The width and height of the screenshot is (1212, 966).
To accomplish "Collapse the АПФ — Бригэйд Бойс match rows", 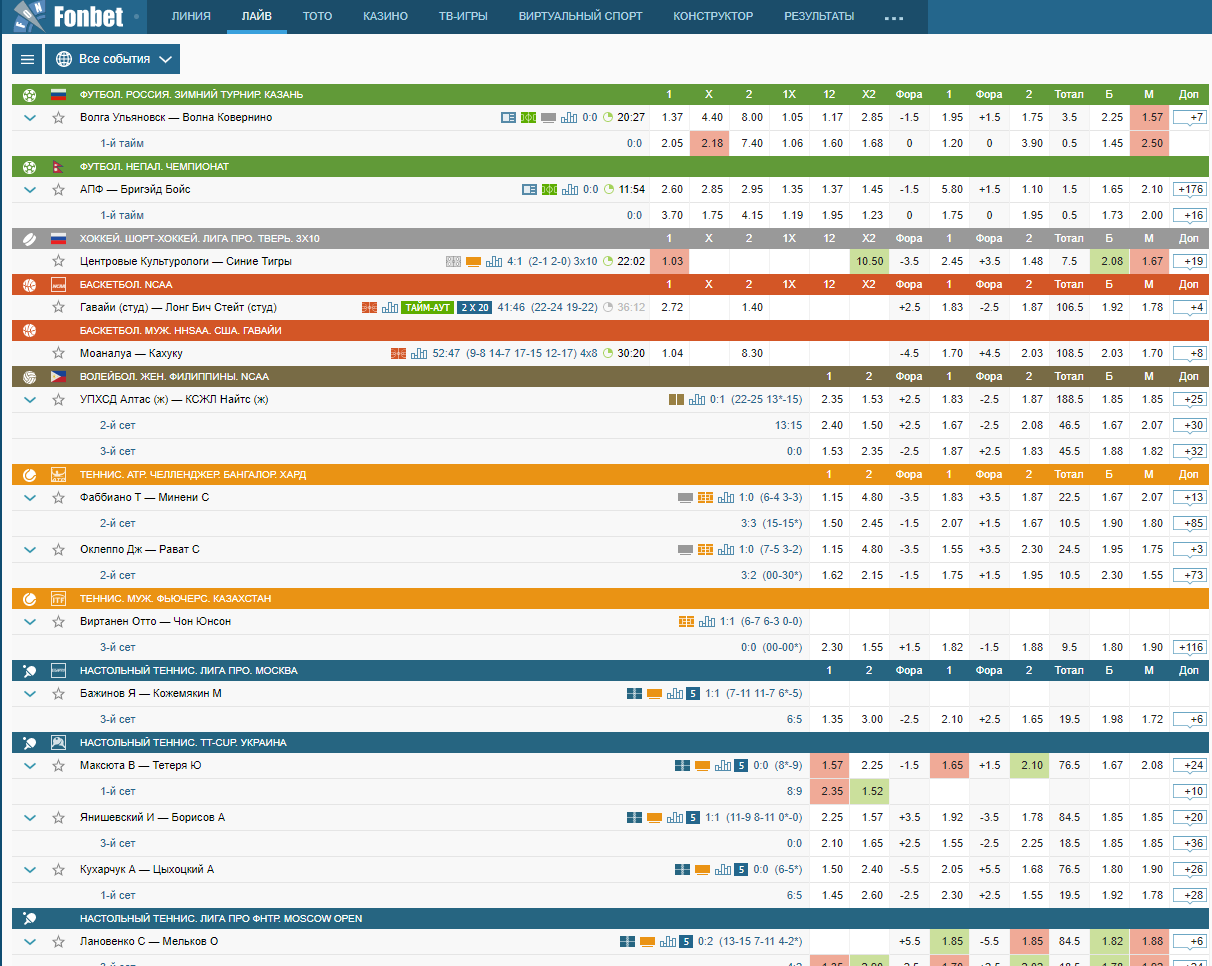I will pos(29,190).
